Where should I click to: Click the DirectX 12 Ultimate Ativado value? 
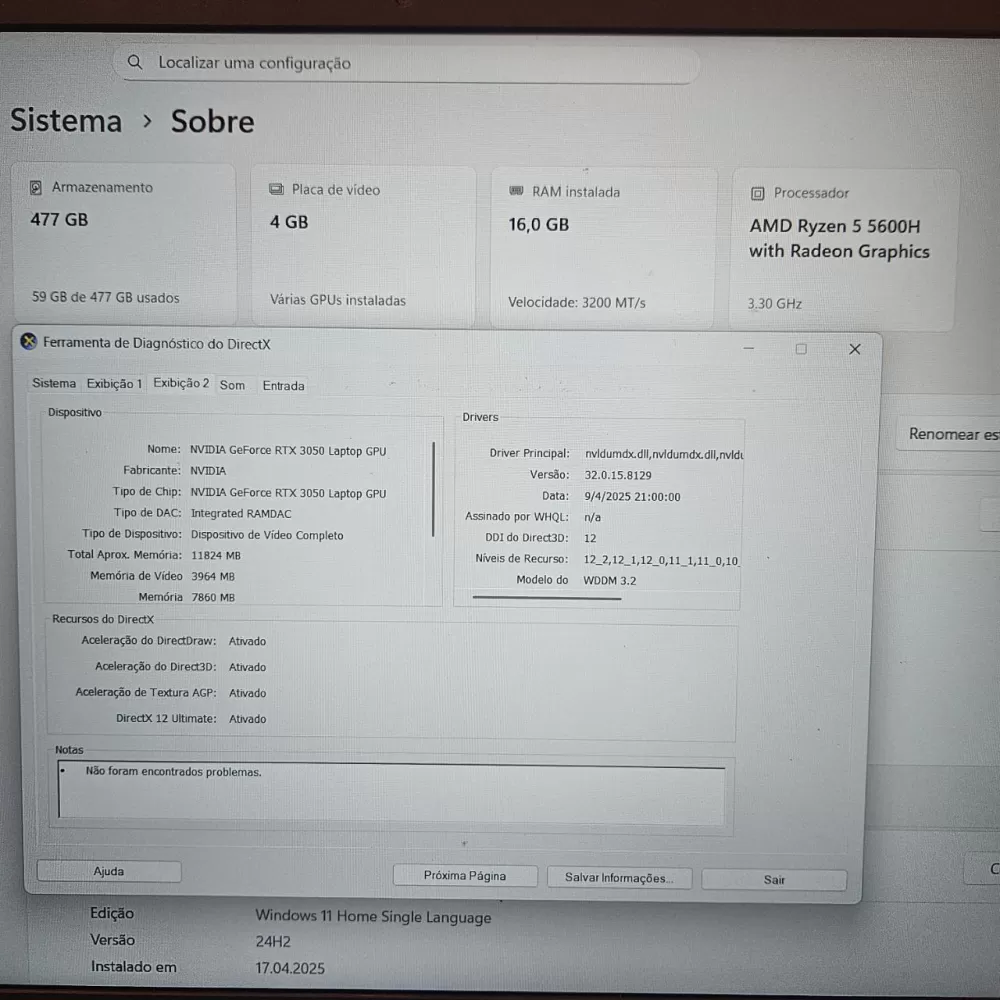point(247,719)
